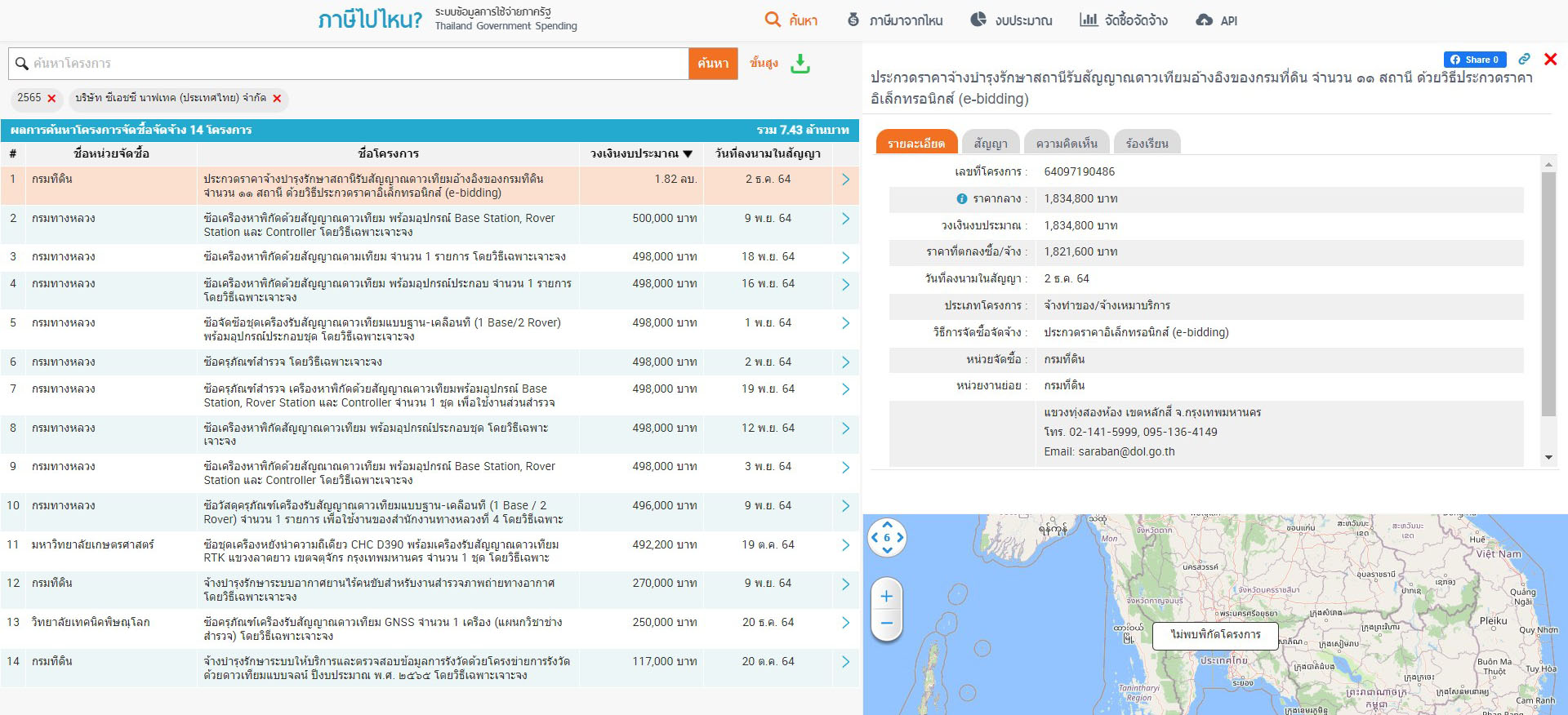Switch to the สัญญา tab
The width and height of the screenshot is (1568, 715).
(990, 143)
